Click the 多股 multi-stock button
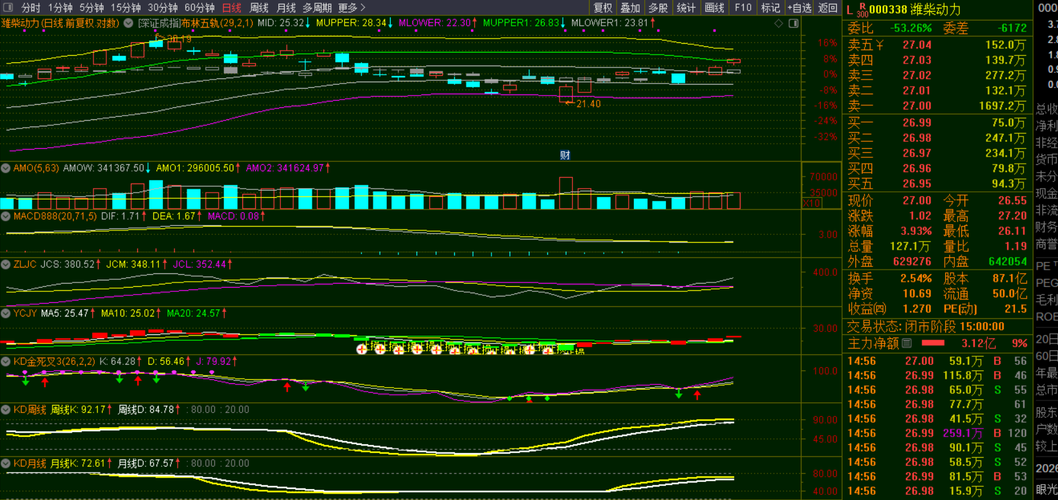This screenshot has height=500, width=1058. tap(658, 8)
